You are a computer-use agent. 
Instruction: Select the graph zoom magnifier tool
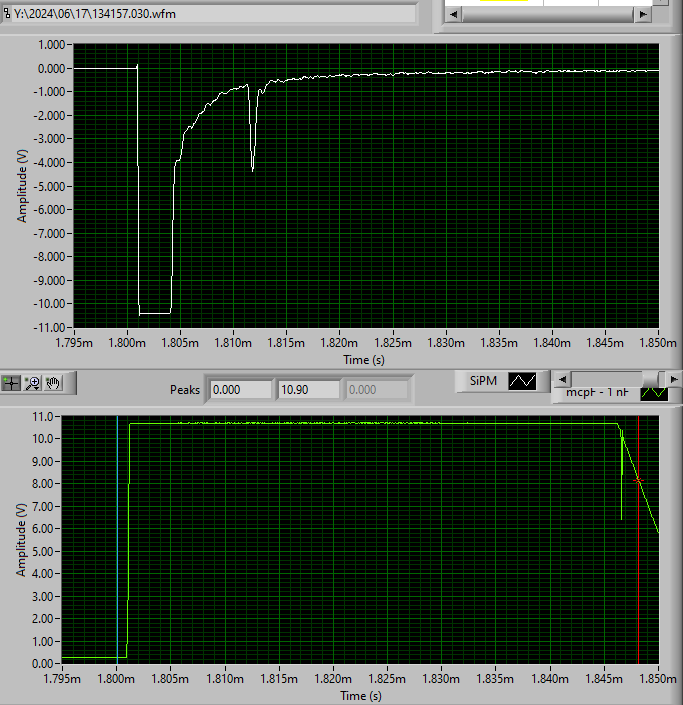click(x=32, y=384)
